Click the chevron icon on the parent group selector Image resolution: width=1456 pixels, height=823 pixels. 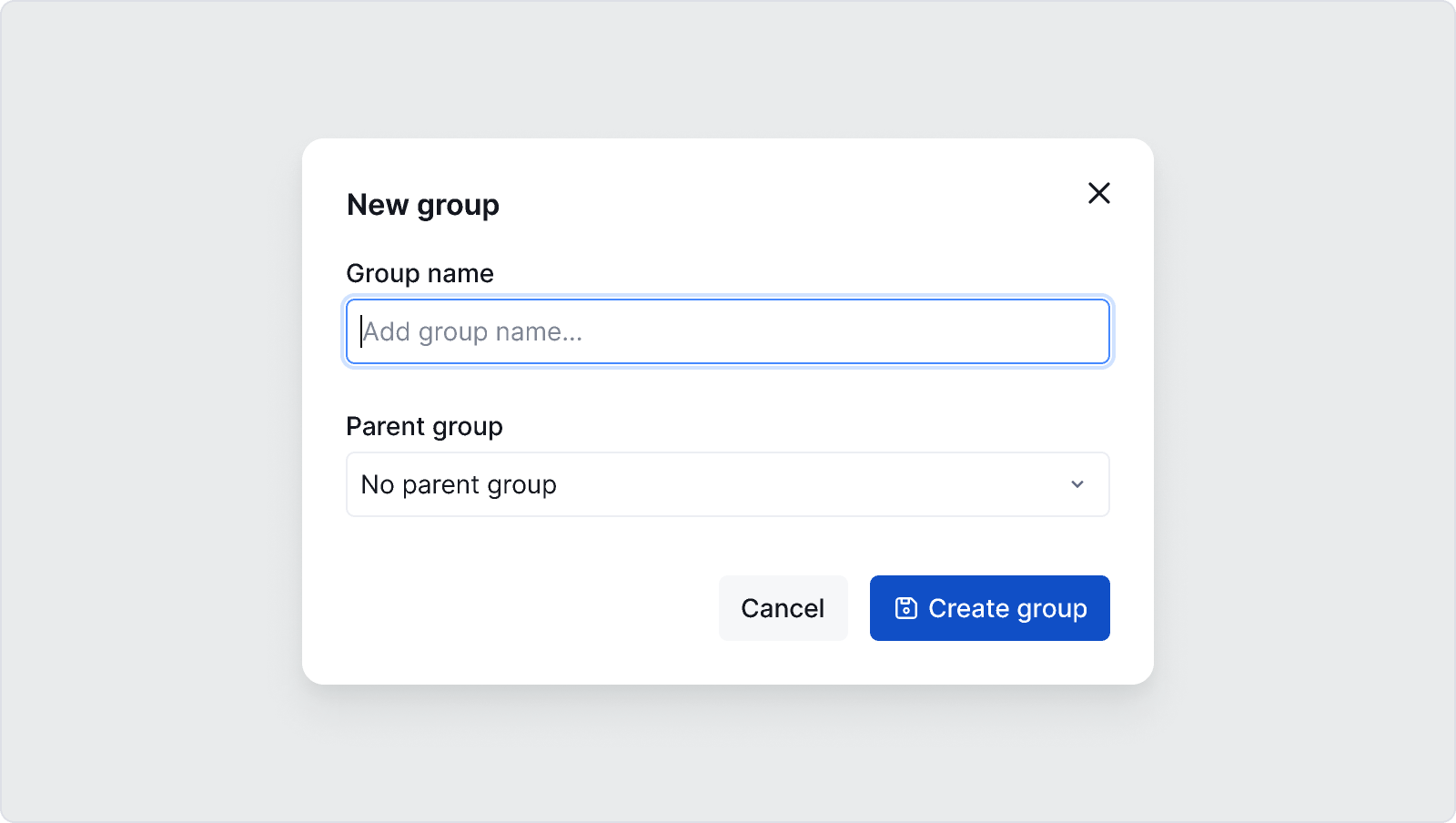point(1077,484)
